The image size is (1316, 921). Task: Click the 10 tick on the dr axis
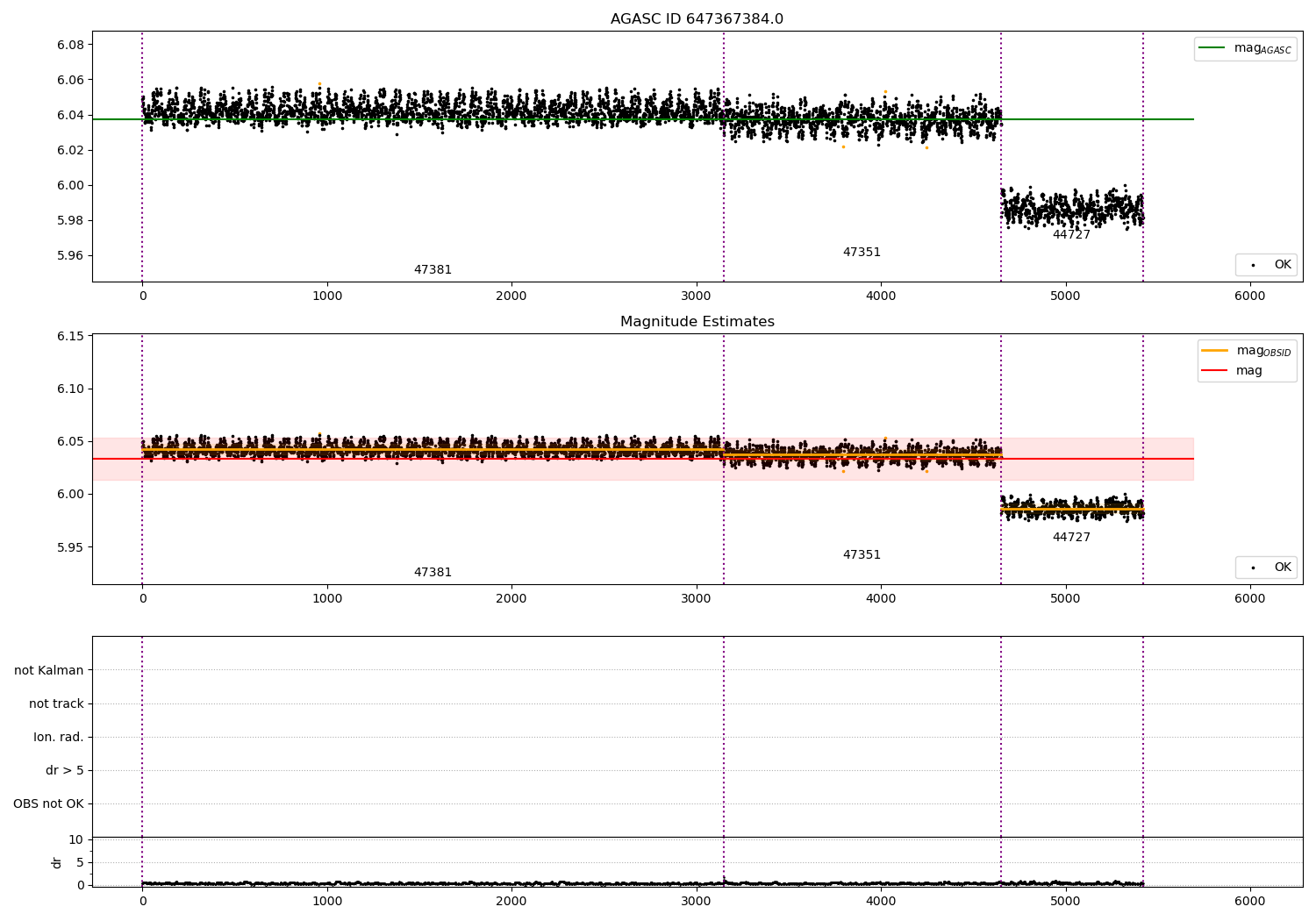[x=76, y=839]
